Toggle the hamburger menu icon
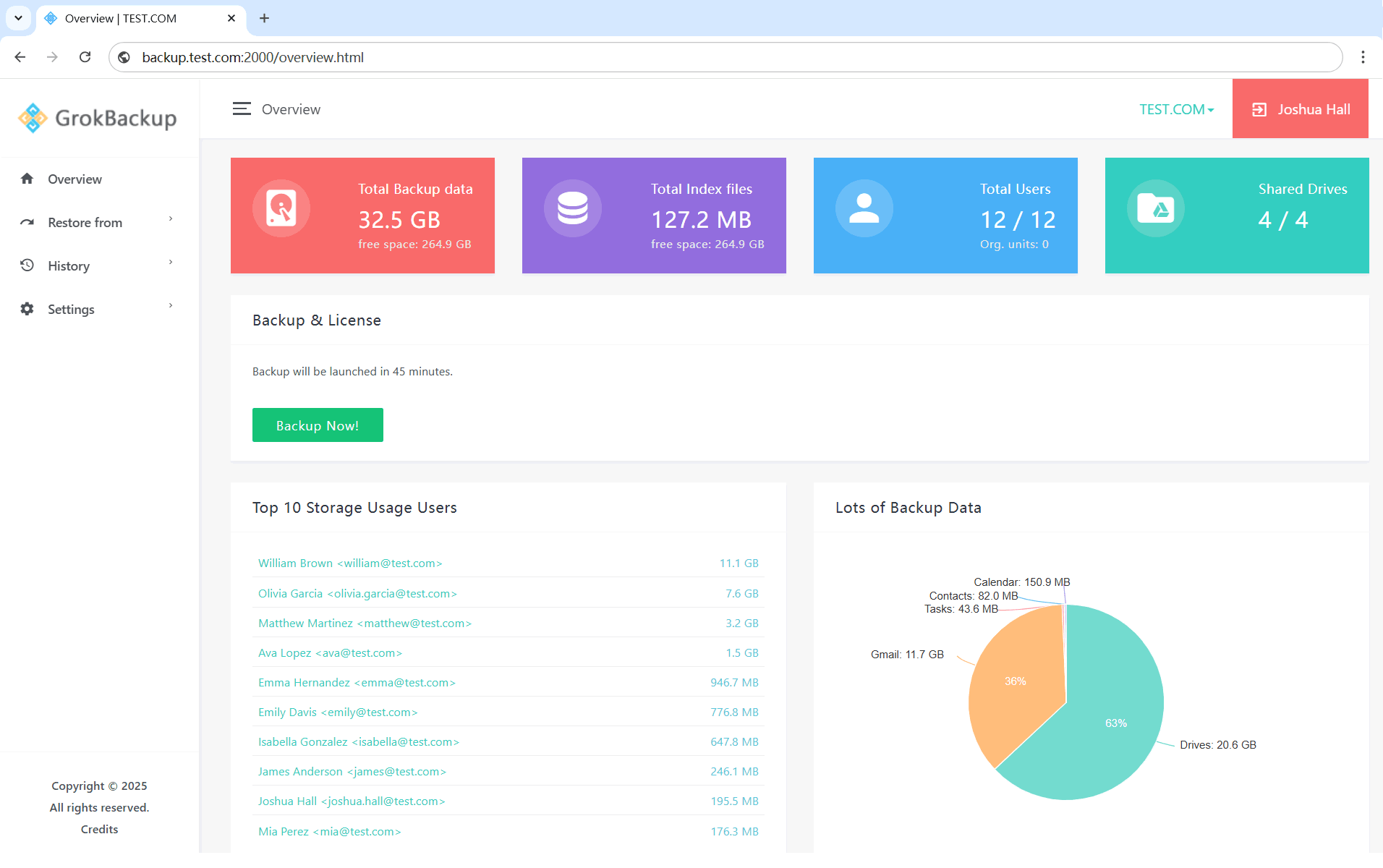Screen dimensions: 1383x868 click(242, 109)
